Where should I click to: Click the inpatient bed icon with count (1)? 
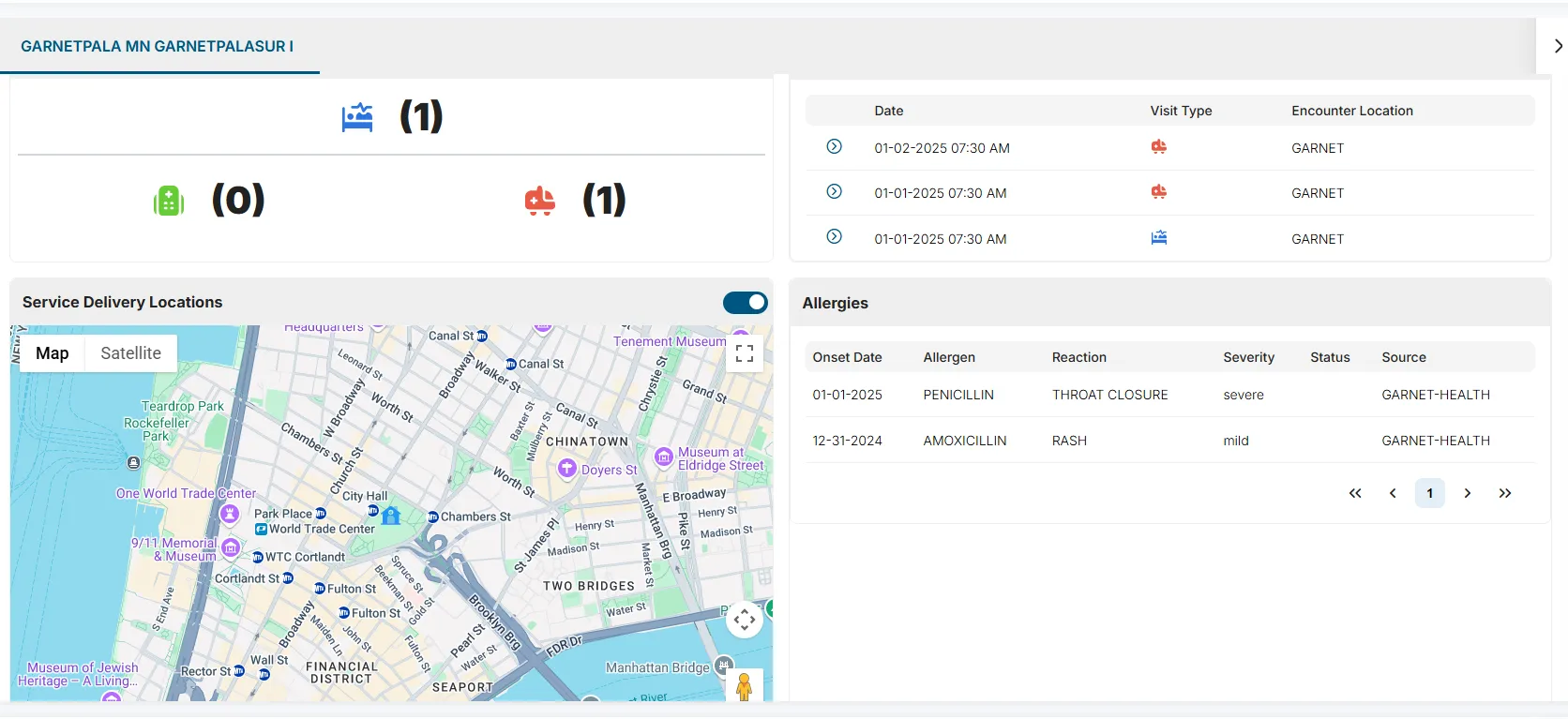pos(357,117)
